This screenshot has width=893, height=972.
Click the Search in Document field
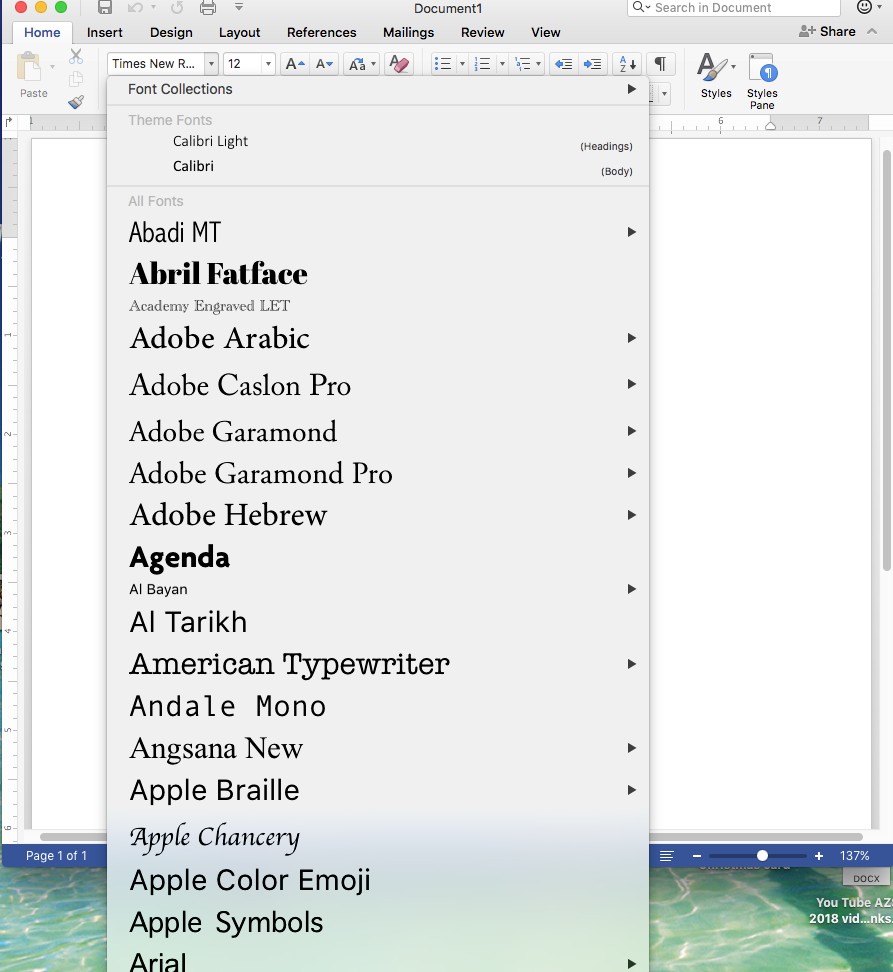(x=734, y=7)
